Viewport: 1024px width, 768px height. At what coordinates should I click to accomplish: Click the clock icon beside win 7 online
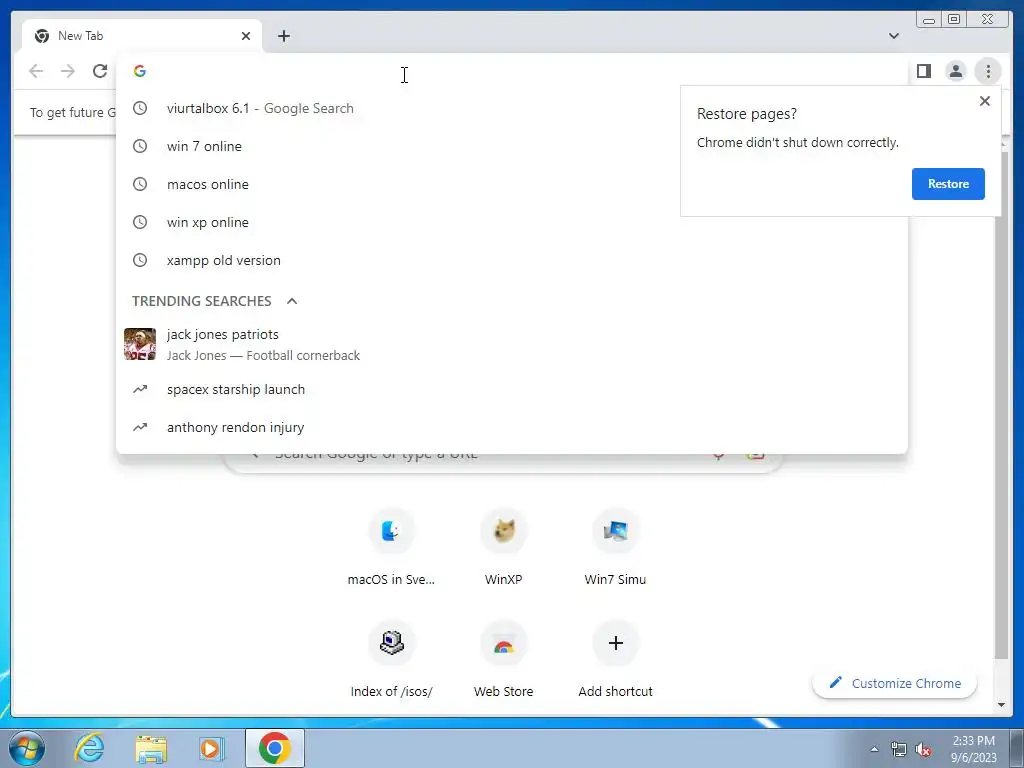(140, 146)
